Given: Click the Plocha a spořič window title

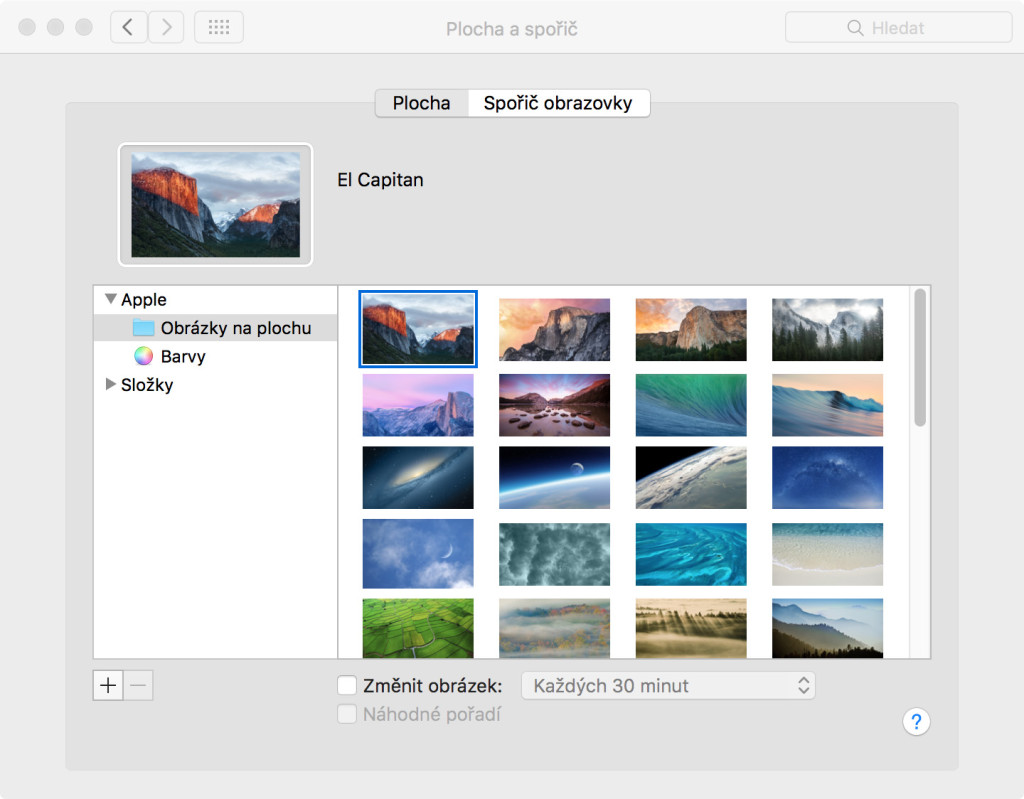Looking at the screenshot, I should [511, 29].
